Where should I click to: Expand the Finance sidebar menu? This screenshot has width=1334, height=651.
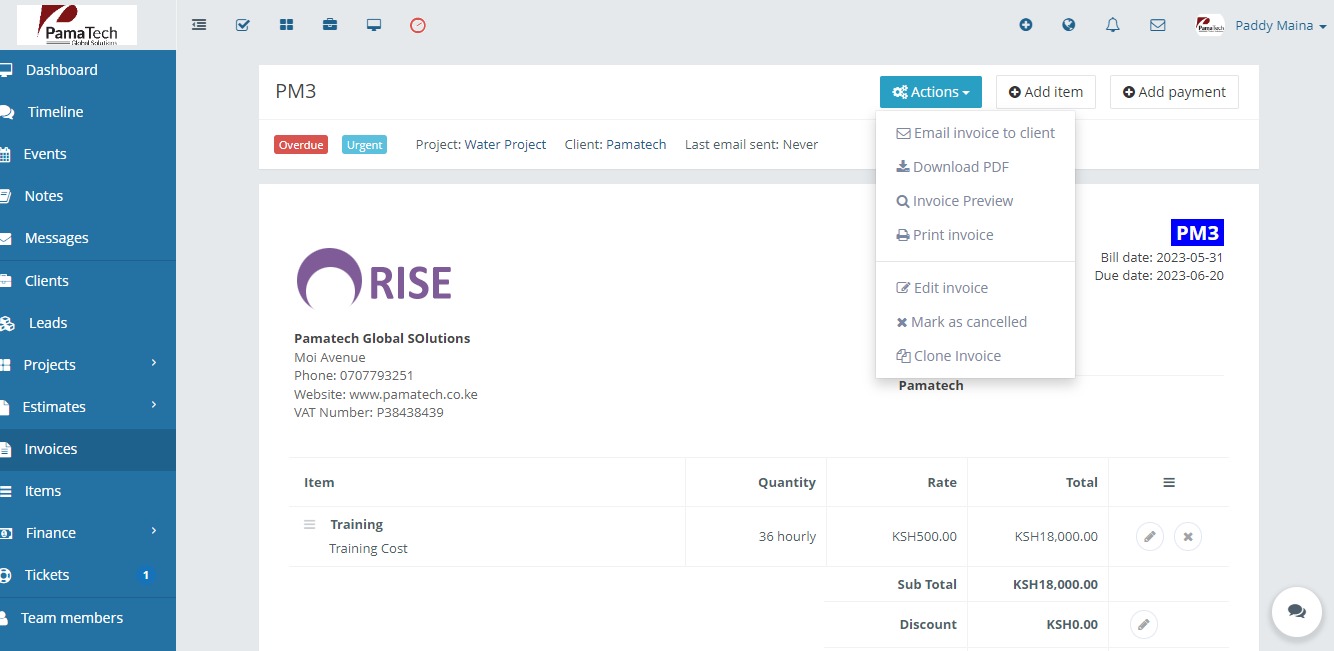[x=88, y=533]
